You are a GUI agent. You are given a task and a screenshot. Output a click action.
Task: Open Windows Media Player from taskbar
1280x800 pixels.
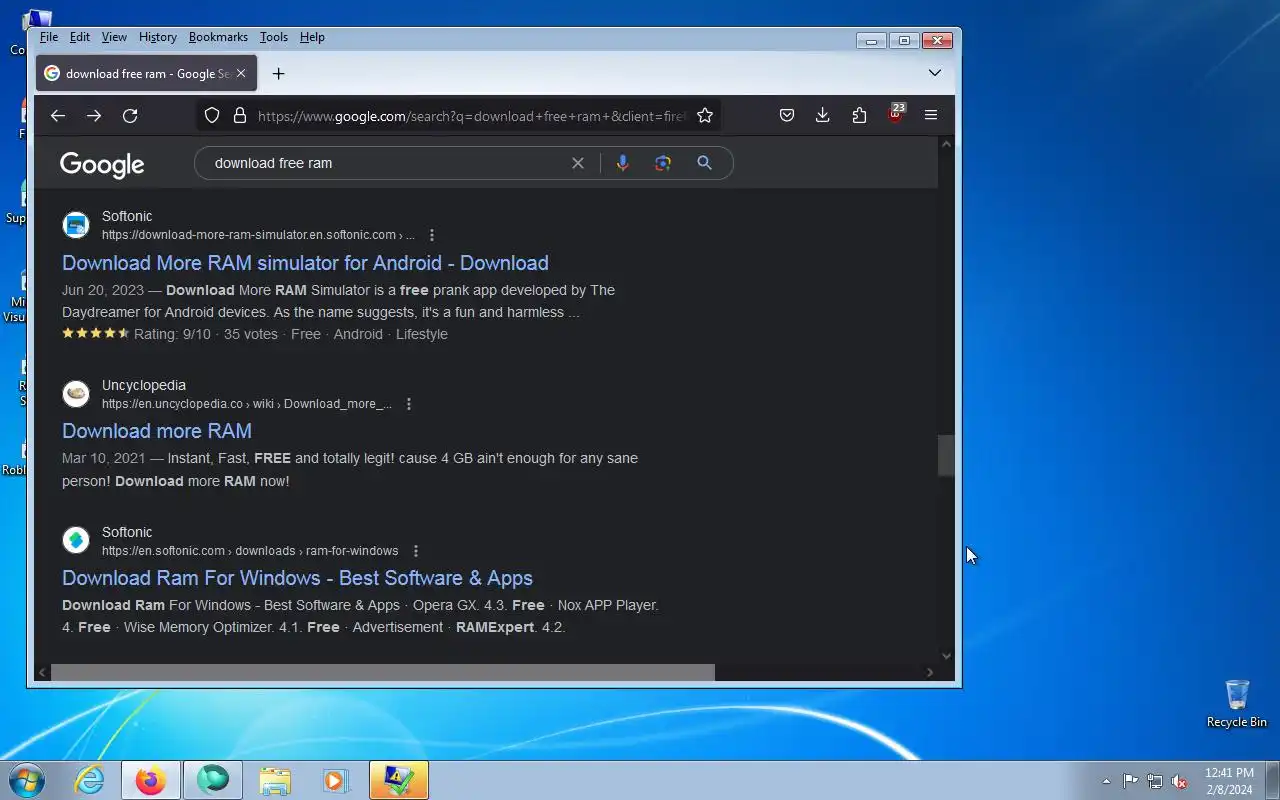coord(336,780)
